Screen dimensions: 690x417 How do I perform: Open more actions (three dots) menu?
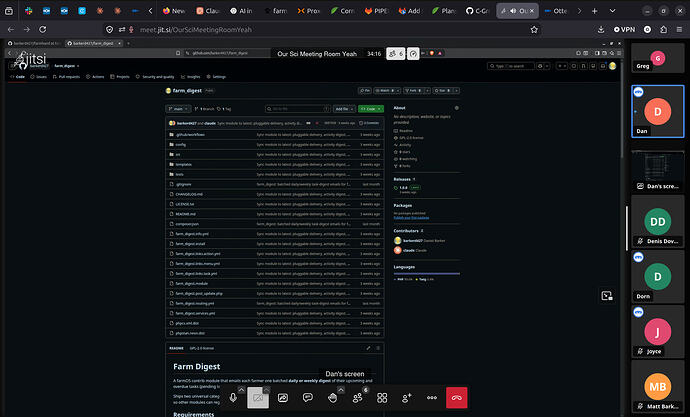click(432, 398)
